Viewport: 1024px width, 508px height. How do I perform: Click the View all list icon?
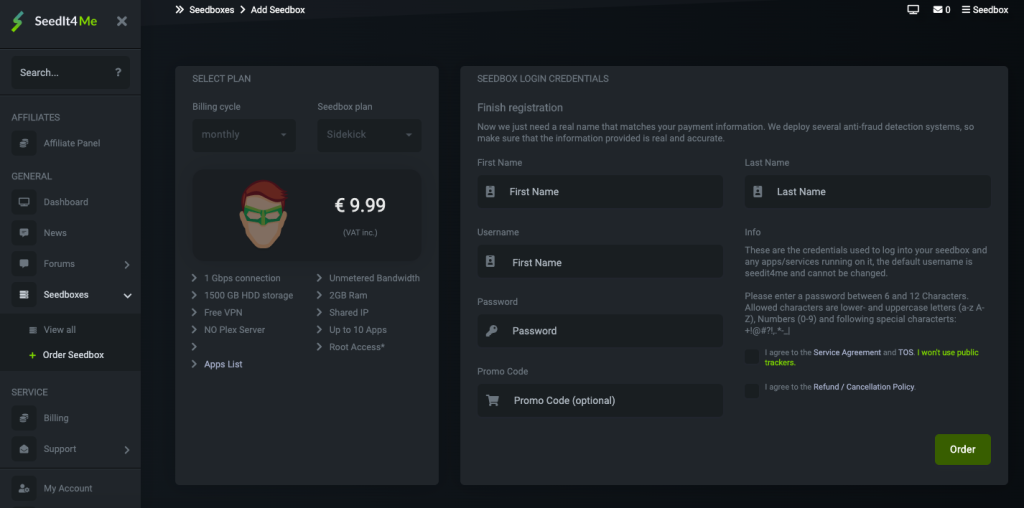click(x=33, y=330)
